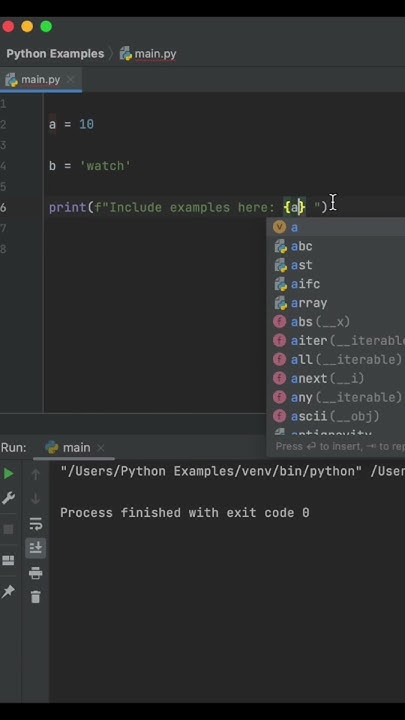
Task: Click the yellow macOS minimize button
Action: pos(27,27)
